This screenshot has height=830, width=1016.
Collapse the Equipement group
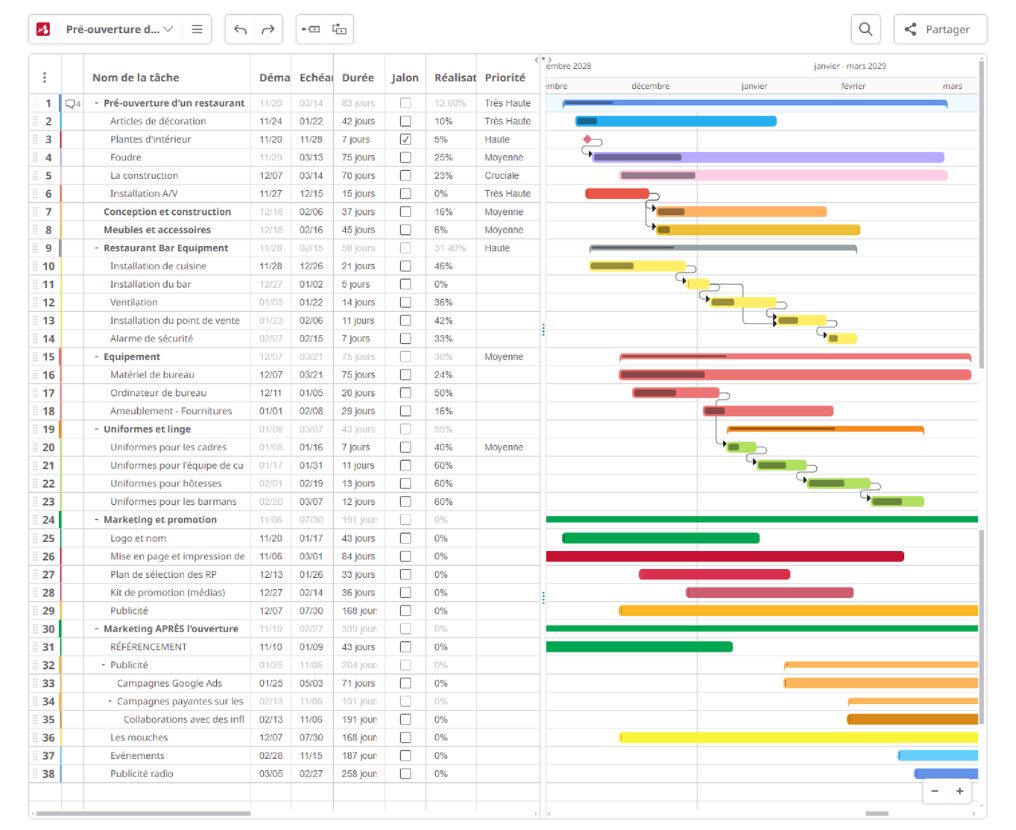coord(97,357)
